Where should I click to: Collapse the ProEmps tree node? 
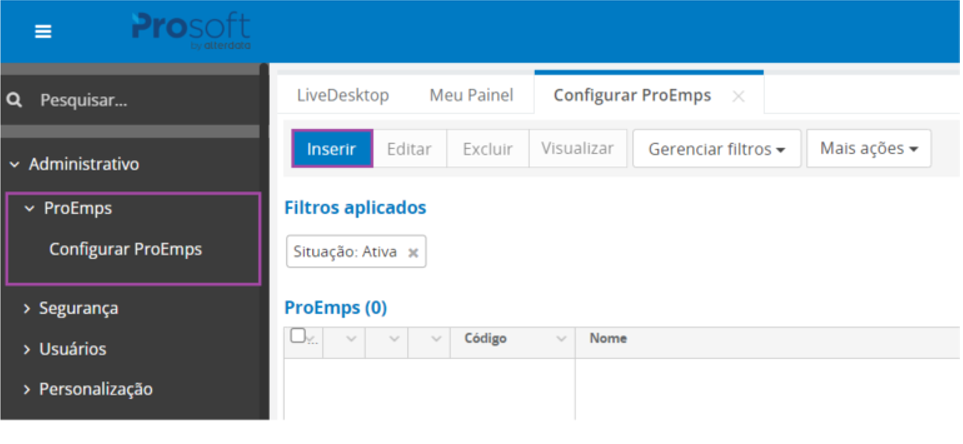tap(29, 209)
